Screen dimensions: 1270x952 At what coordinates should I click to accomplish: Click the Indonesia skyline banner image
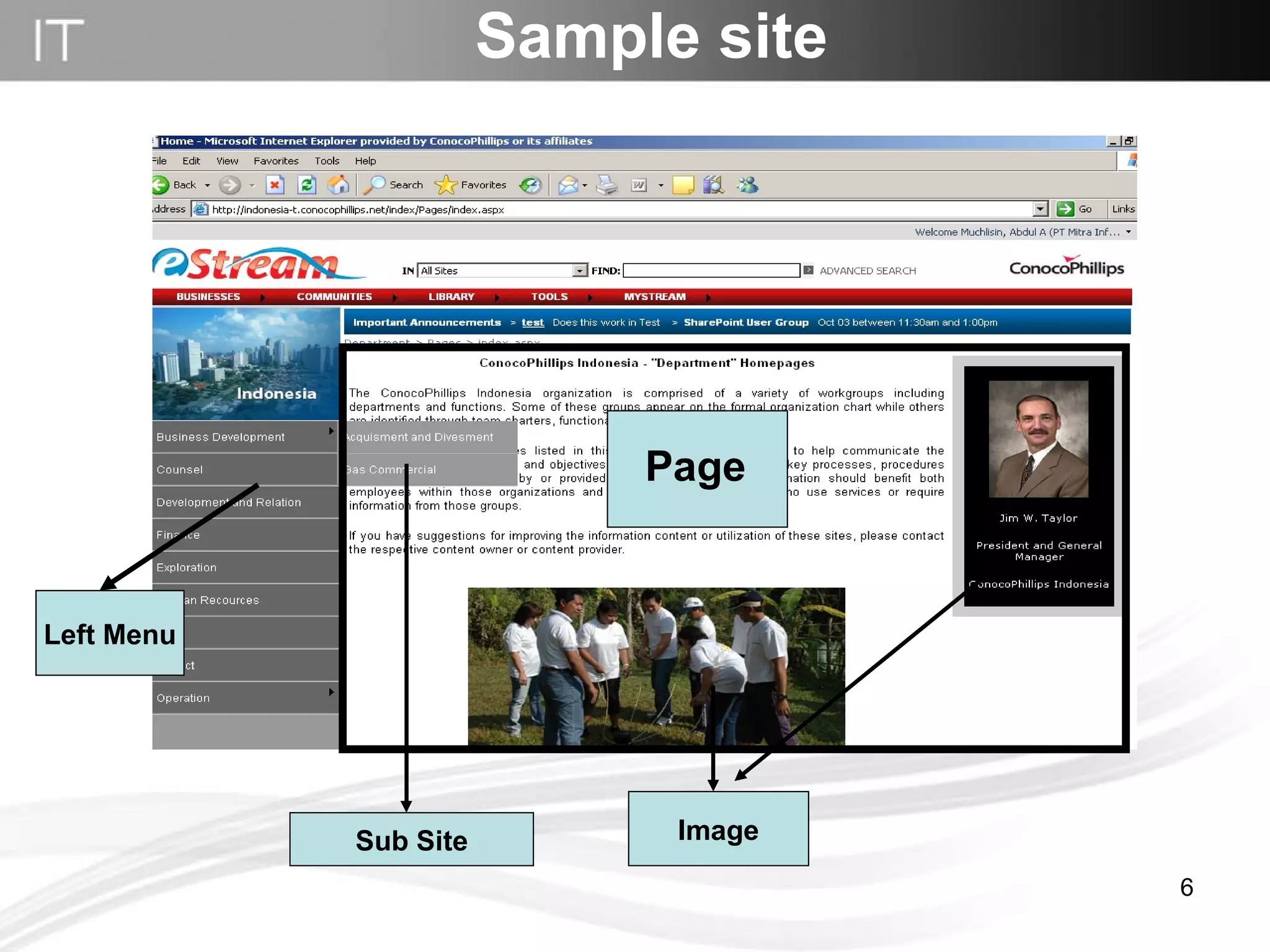tap(246, 364)
